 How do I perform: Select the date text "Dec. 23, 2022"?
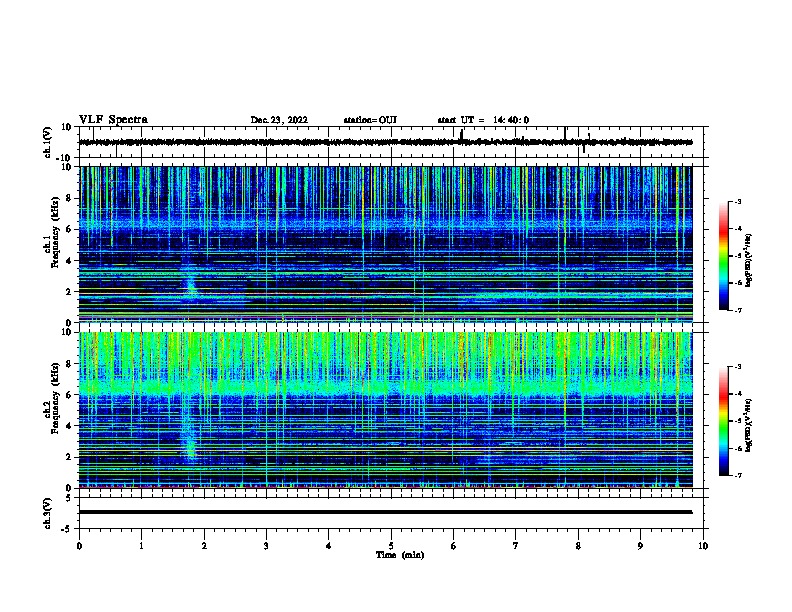point(279,120)
